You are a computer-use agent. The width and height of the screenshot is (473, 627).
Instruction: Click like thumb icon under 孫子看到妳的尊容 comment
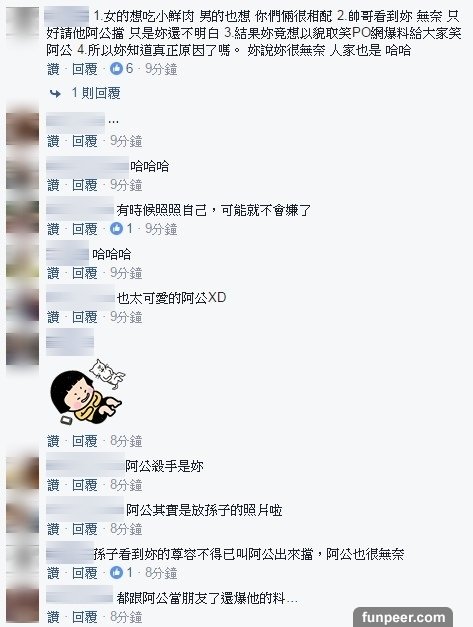pos(116,573)
